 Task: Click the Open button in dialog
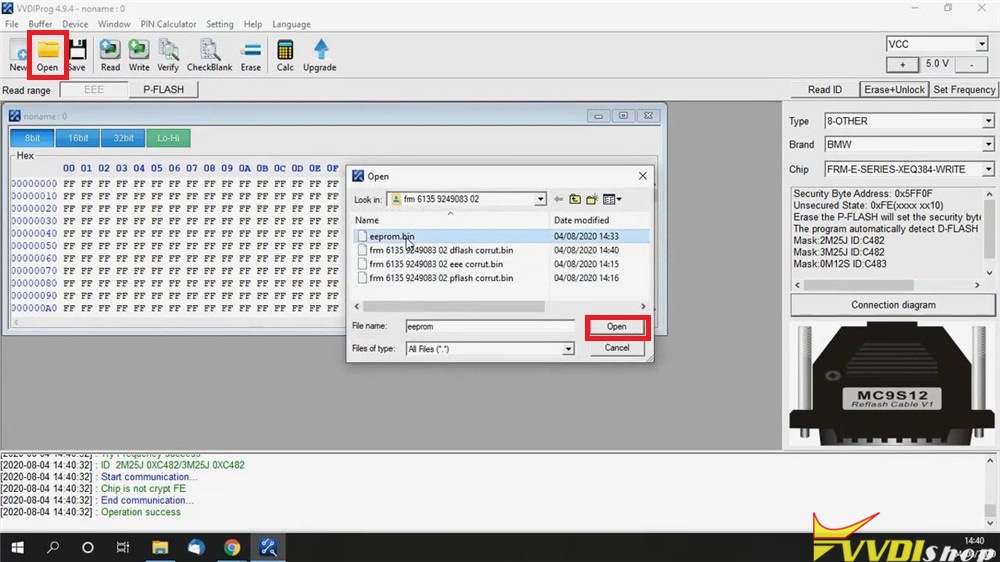pyautogui.click(x=617, y=327)
